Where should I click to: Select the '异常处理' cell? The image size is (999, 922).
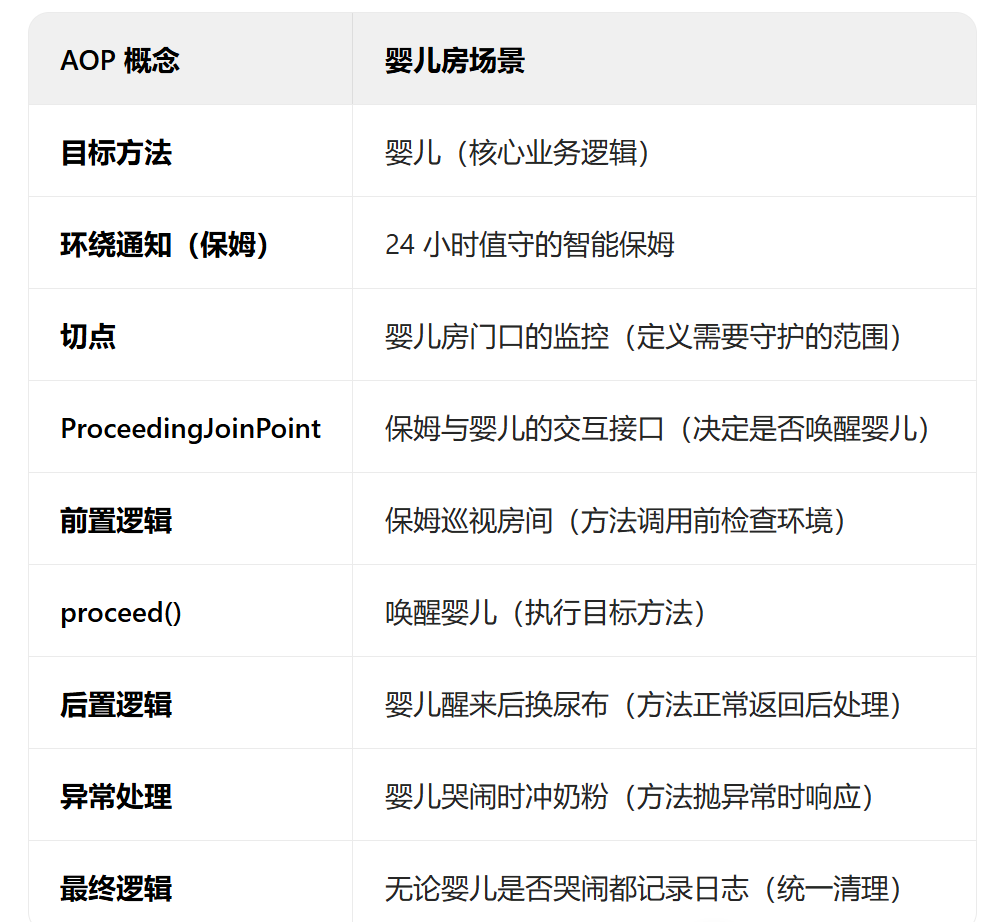click(190, 795)
